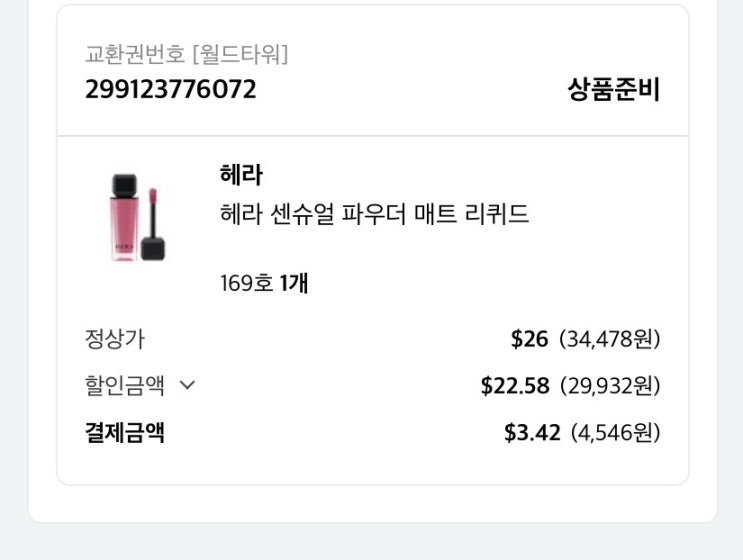This screenshot has width=743, height=560.
Task: Click the 1개 quantity text
Action: pyautogui.click(x=294, y=283)
